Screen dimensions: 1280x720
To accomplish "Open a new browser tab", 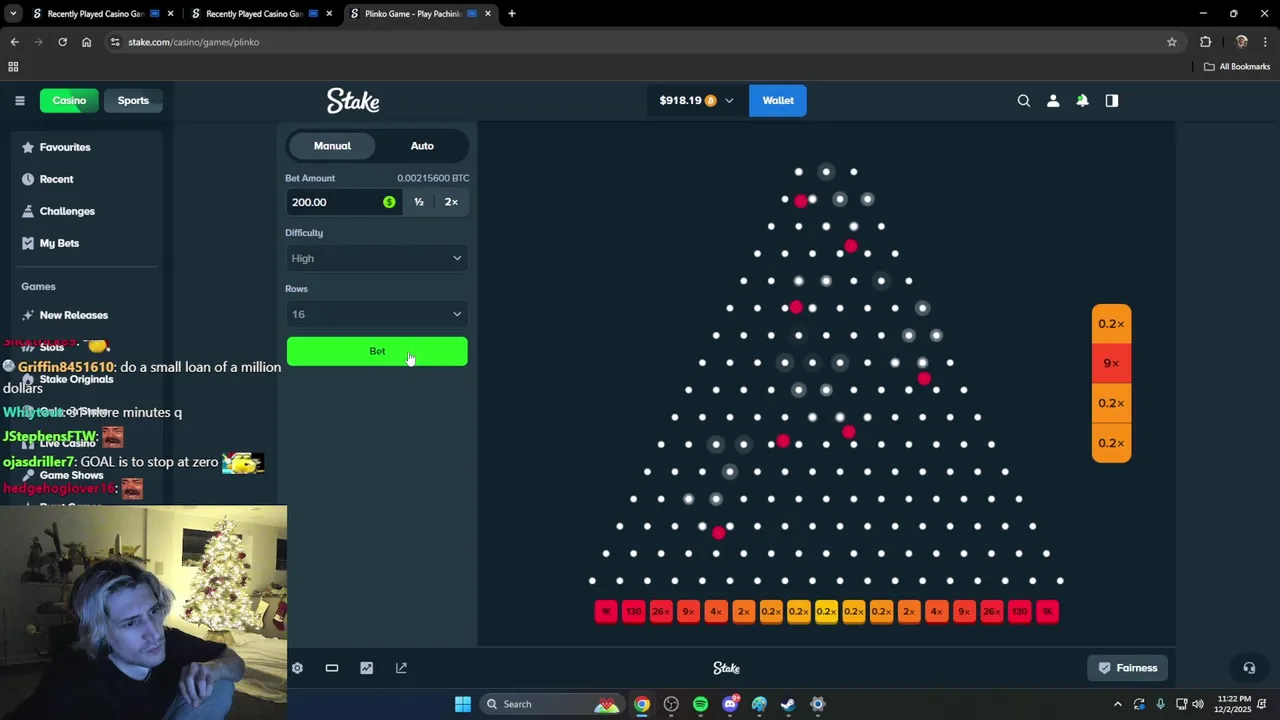I will point(511,14).
